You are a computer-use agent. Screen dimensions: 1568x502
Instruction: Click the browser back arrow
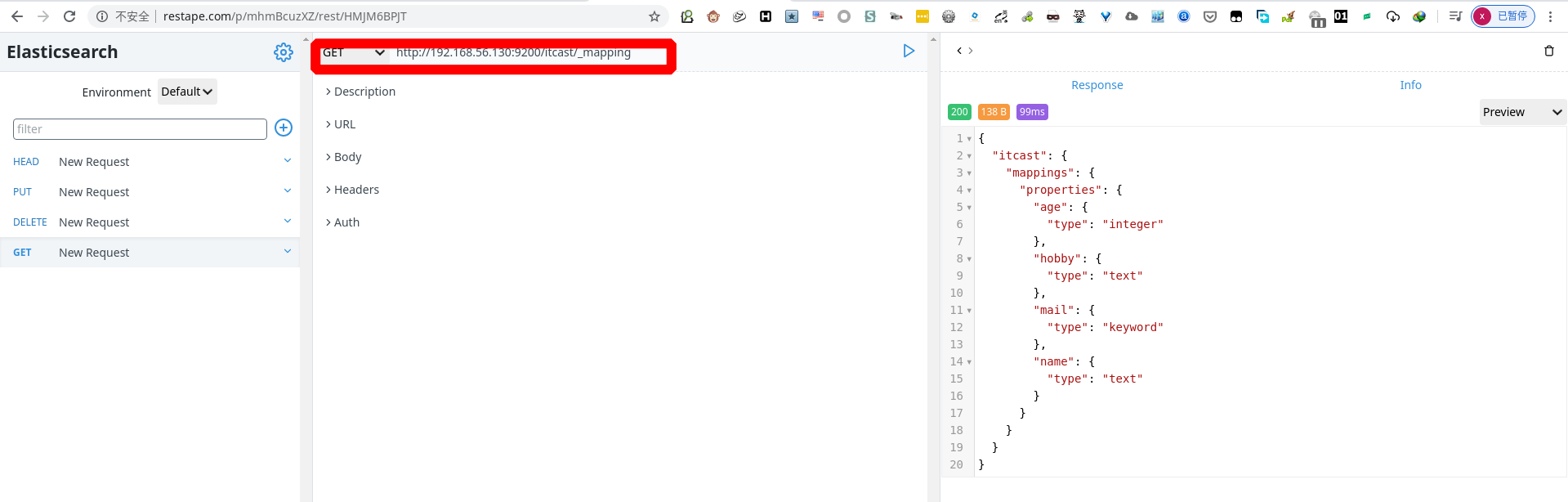tap(17, 16)
